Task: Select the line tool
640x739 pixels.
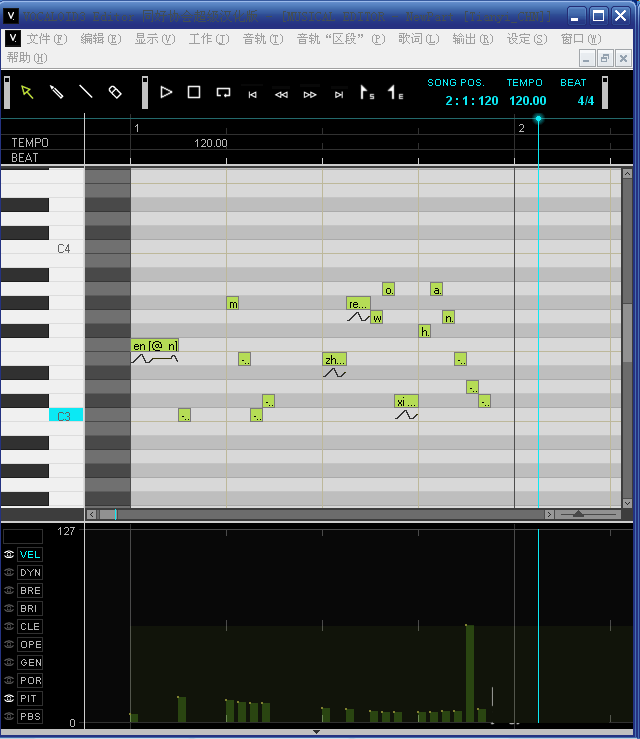Action: tap(86, 92)
